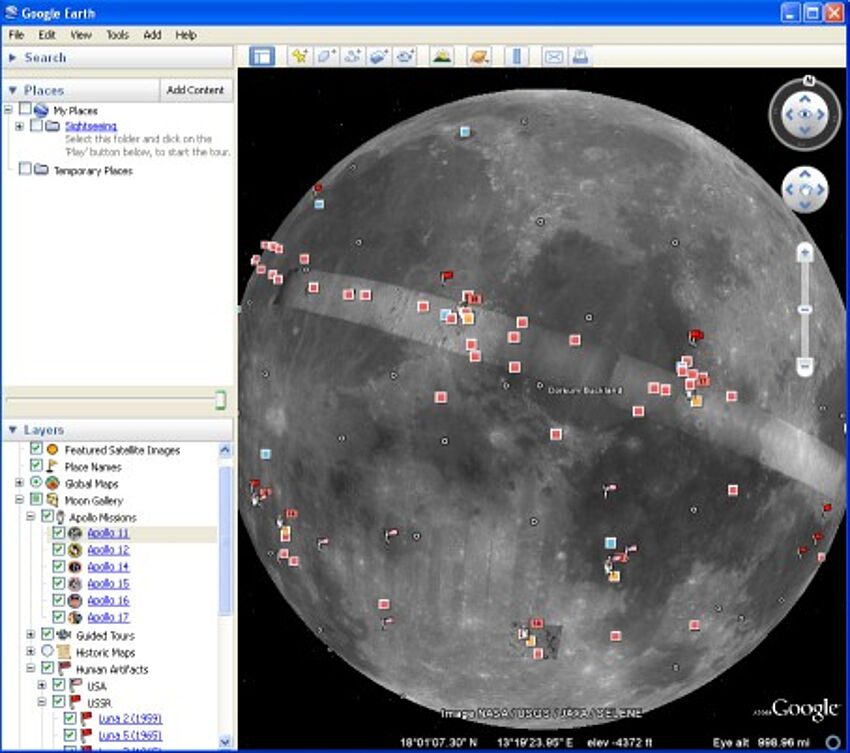Add a polygon using the toolbar icon
This screenshot has width=850, height=753.
coord(326,56)
